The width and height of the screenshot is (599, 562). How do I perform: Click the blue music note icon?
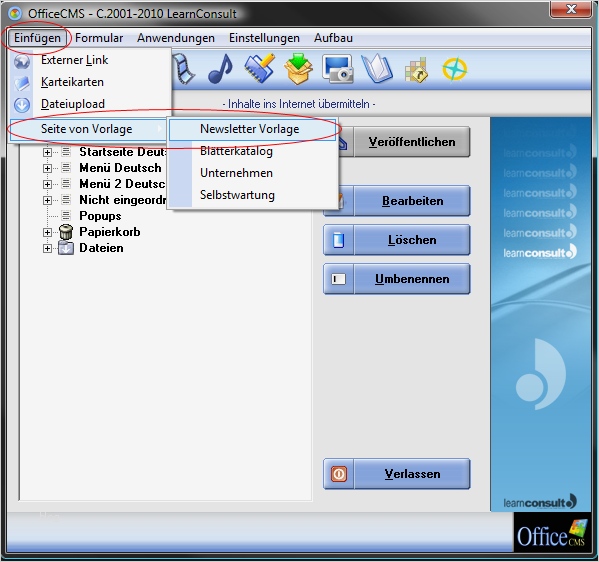click(220, 69)
